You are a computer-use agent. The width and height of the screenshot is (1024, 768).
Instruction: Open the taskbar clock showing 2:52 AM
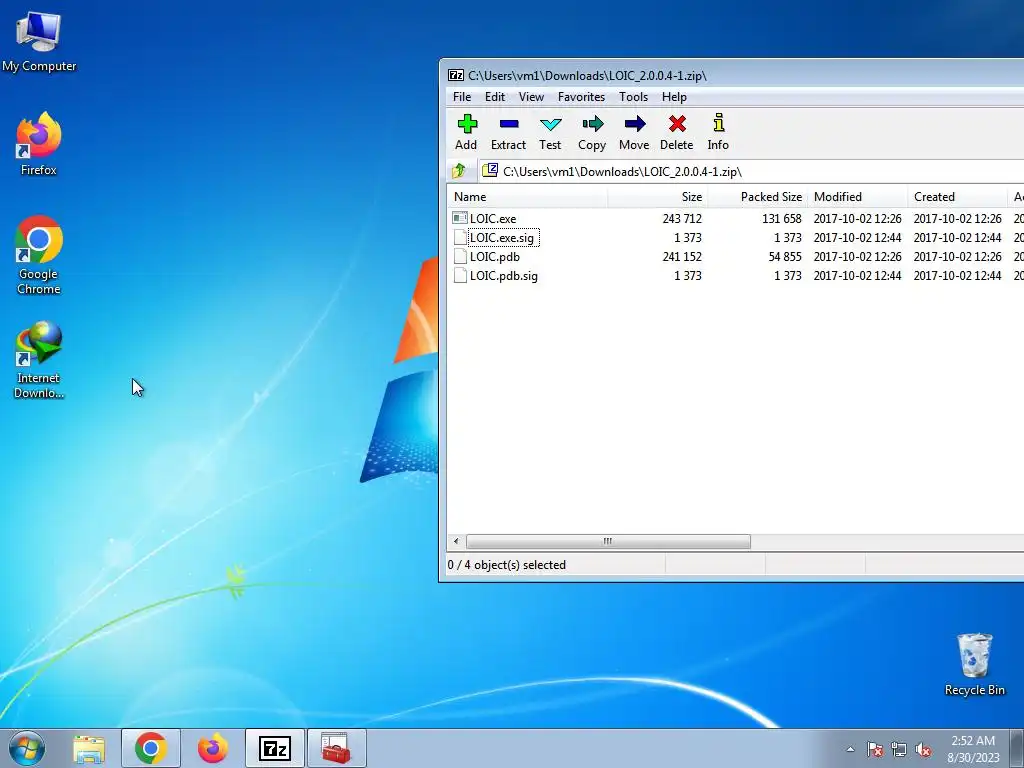(x=973, y=749)
